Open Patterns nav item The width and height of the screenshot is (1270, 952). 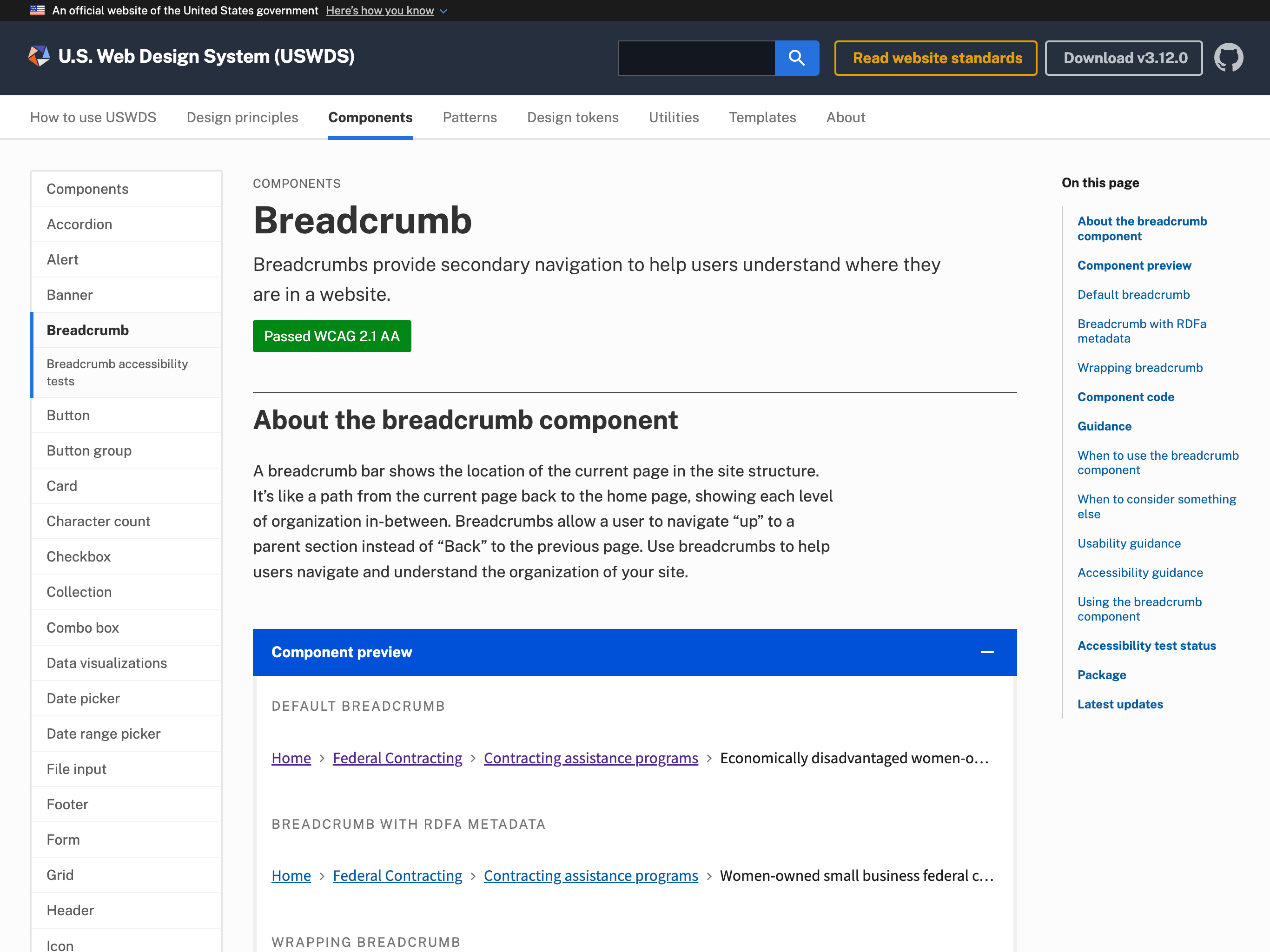point(470,117)
